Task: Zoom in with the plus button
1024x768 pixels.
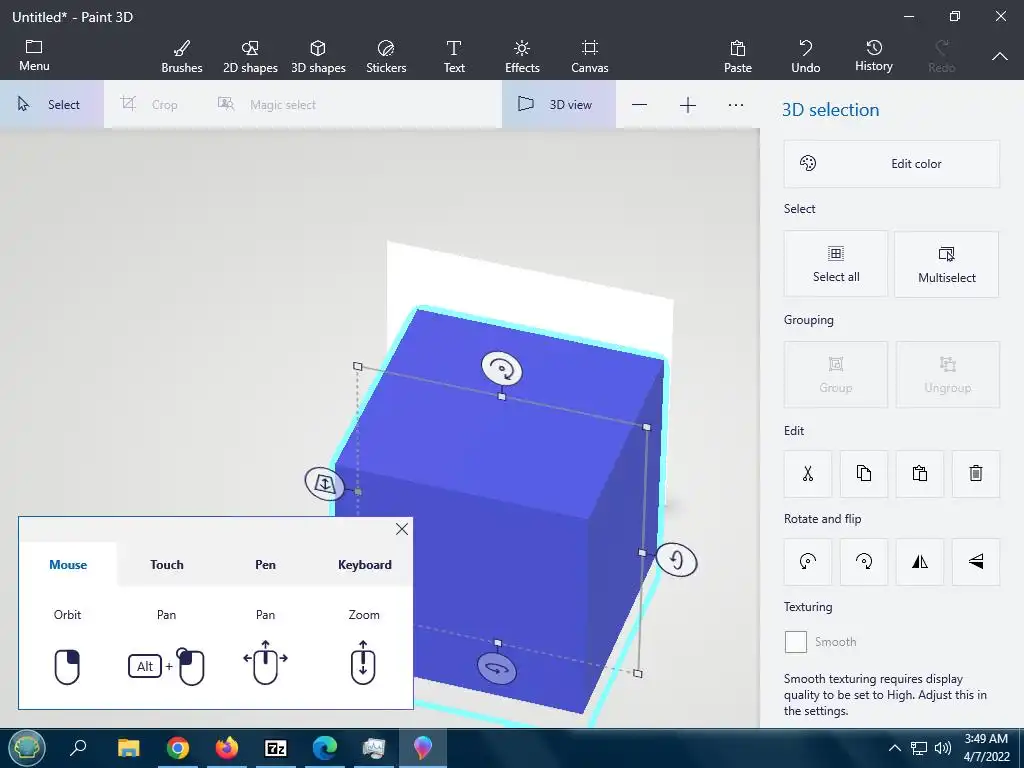Action: 688,104
